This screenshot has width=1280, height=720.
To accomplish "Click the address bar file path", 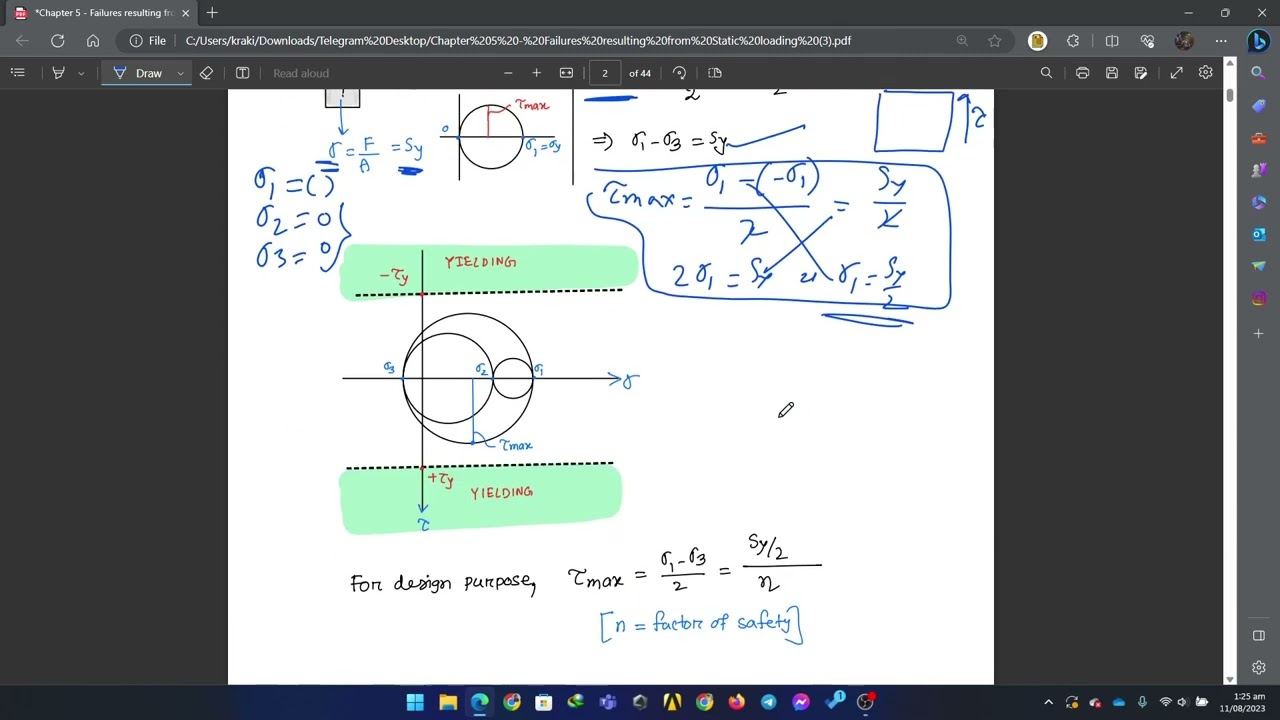I will pos(518,41).
